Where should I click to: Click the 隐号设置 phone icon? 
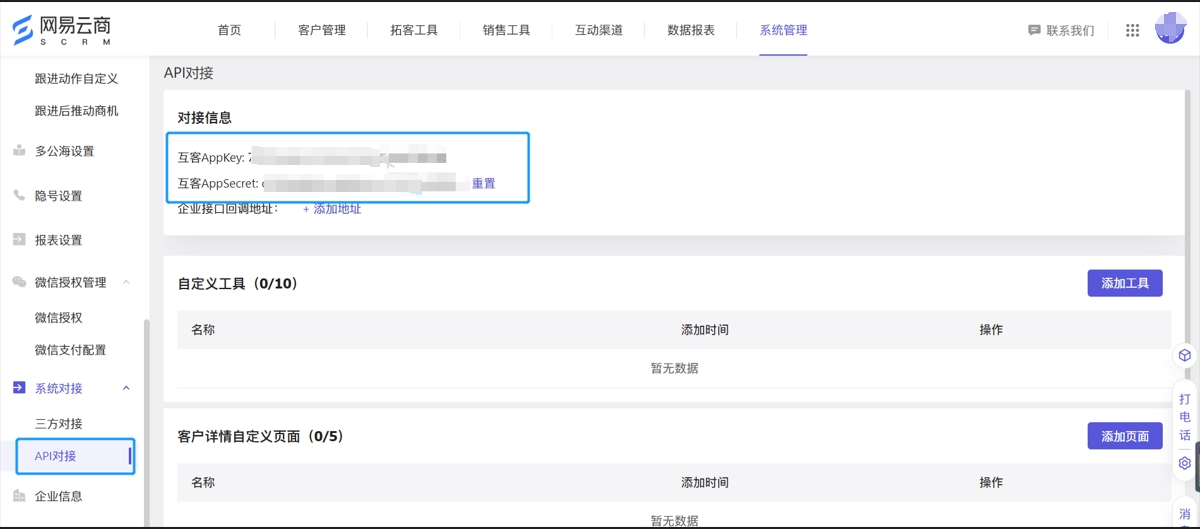tap(19, 196)
